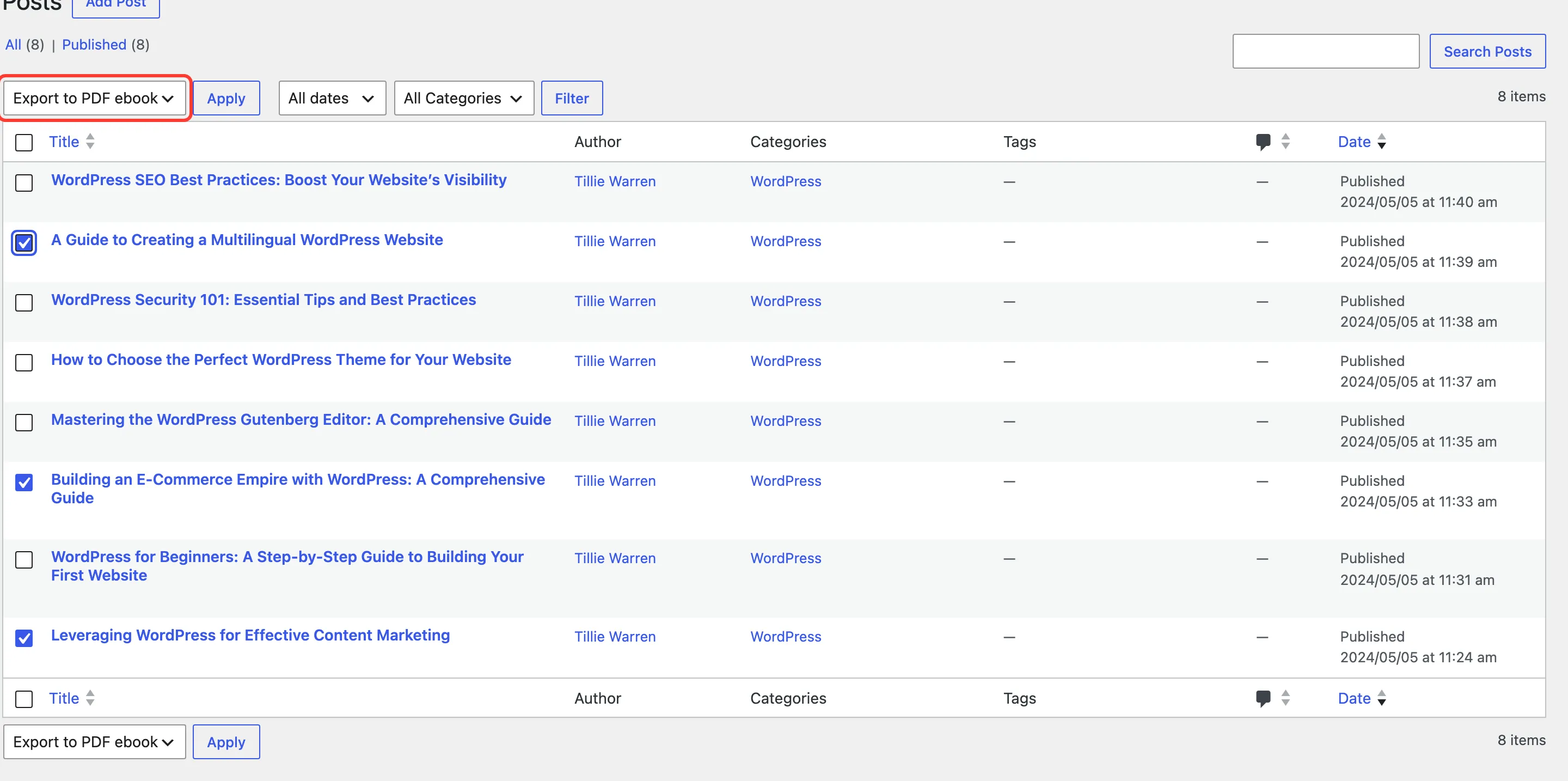Uncheck the Multilingual WordPress Website post
Image resolution: width=1568 pixels, height=781 pixels.
tap(24, 243)
